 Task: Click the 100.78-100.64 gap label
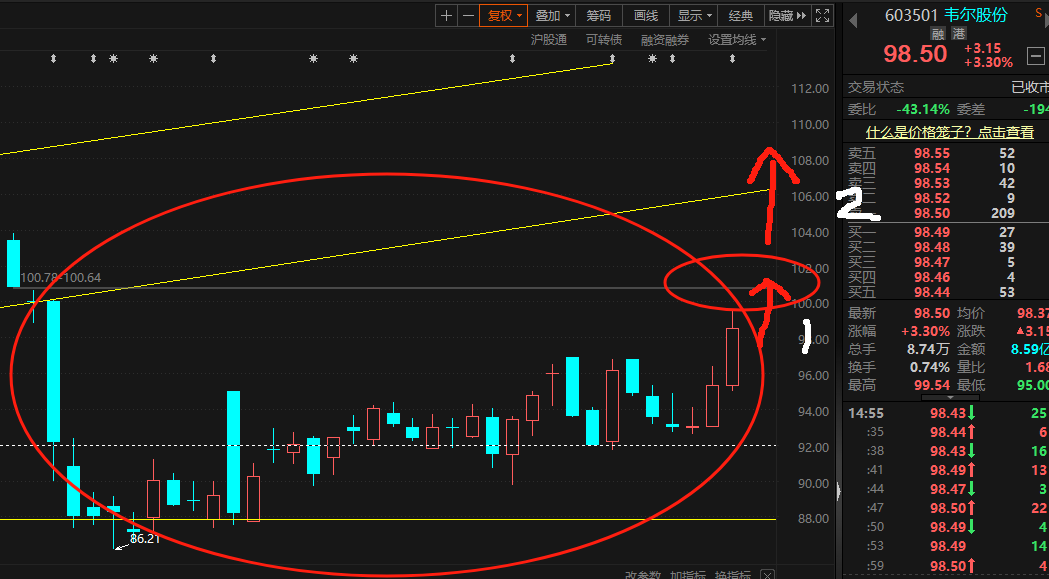(x=61, y=278)
